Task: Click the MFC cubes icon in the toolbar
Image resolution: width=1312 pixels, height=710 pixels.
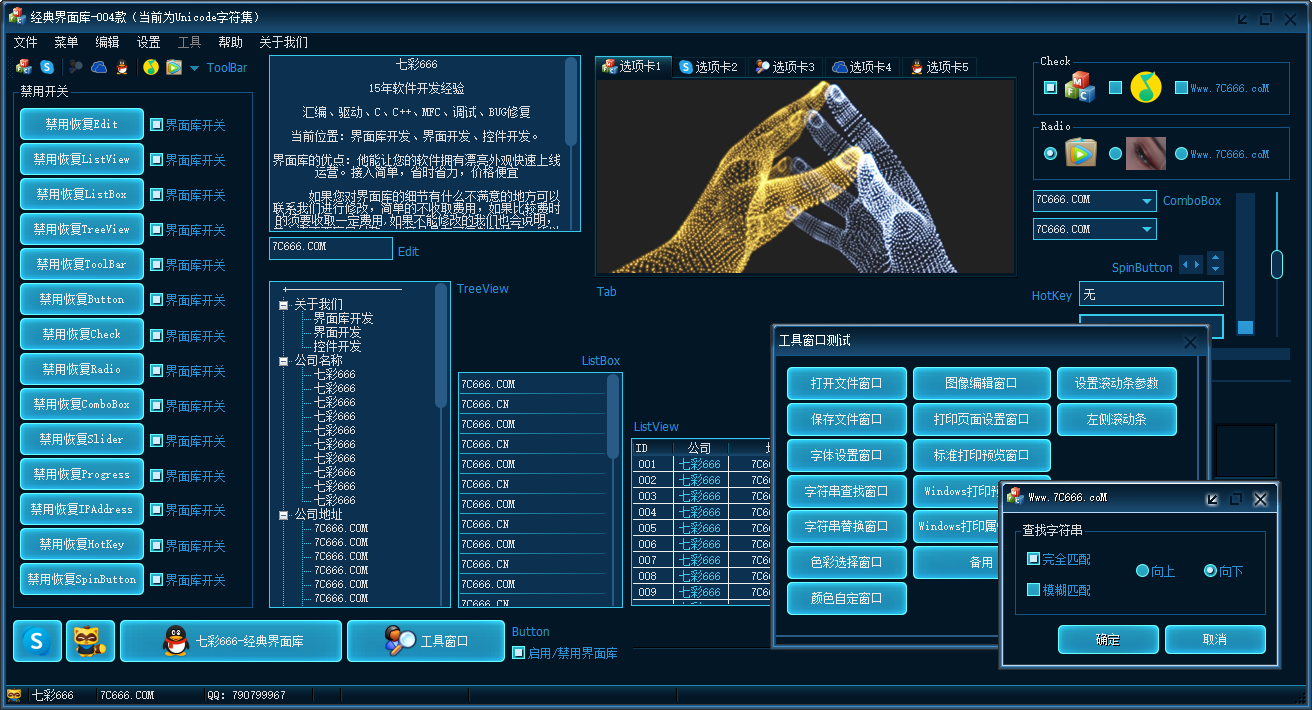Action: click(x=24, y=67)
